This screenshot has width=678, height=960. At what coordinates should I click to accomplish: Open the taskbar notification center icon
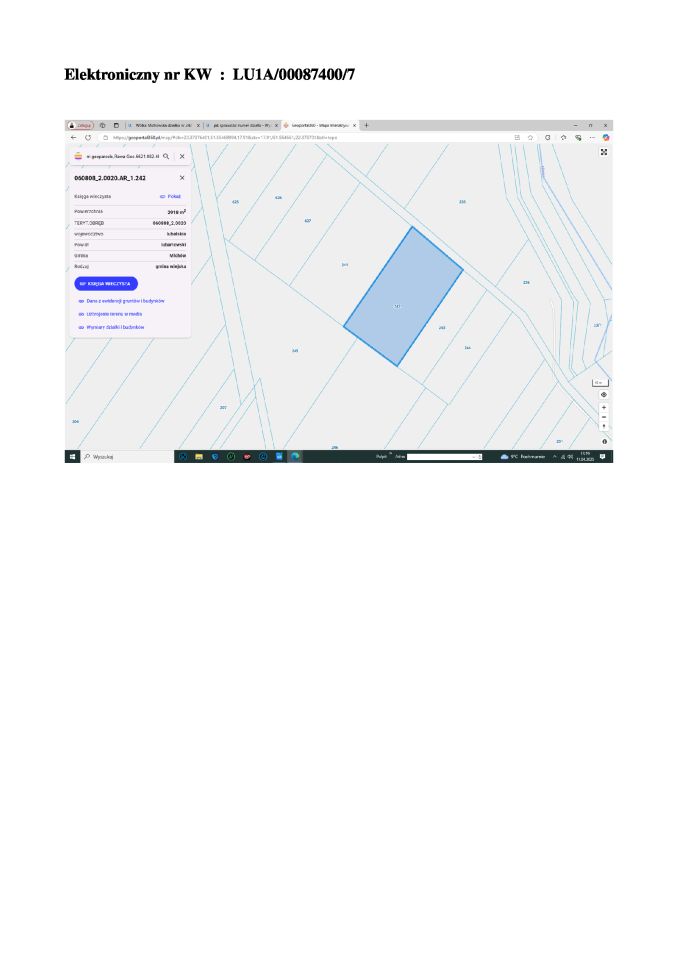[603, 457]
